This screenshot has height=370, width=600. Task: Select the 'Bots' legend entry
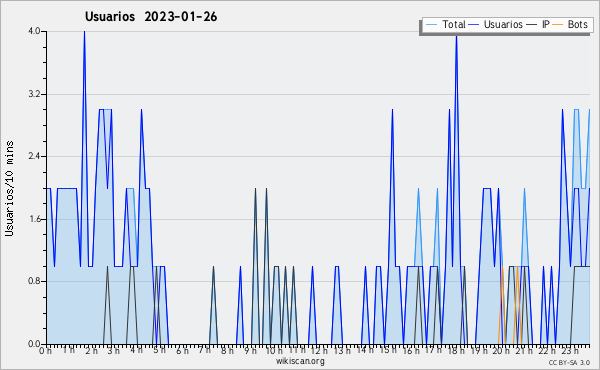[577, 24]
